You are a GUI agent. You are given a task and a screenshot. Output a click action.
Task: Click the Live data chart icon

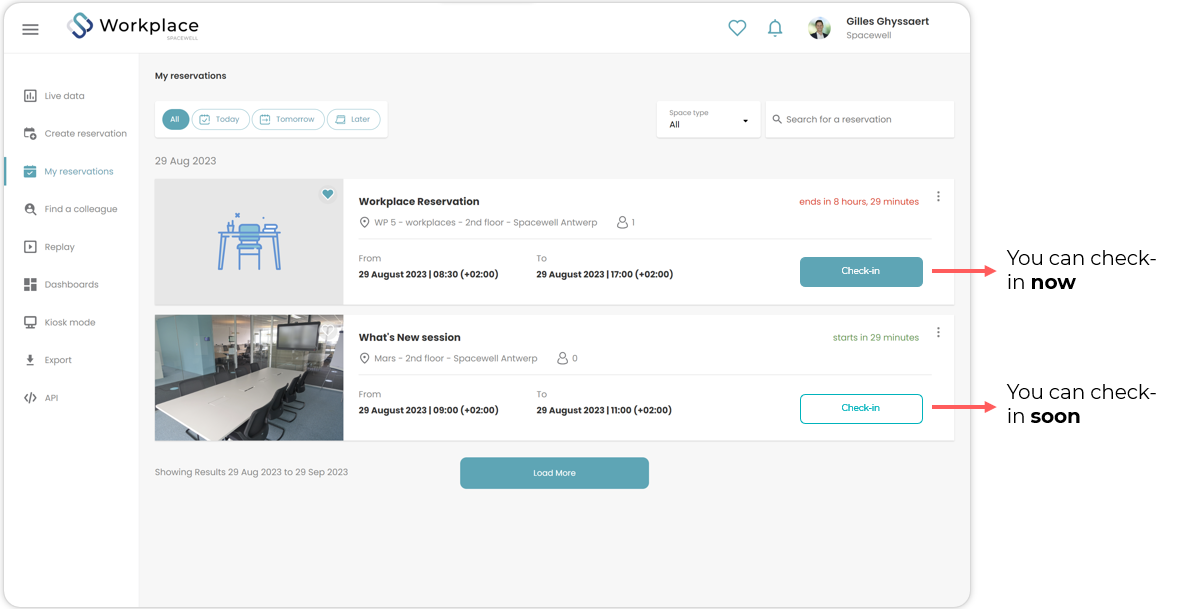click(30, 96)
